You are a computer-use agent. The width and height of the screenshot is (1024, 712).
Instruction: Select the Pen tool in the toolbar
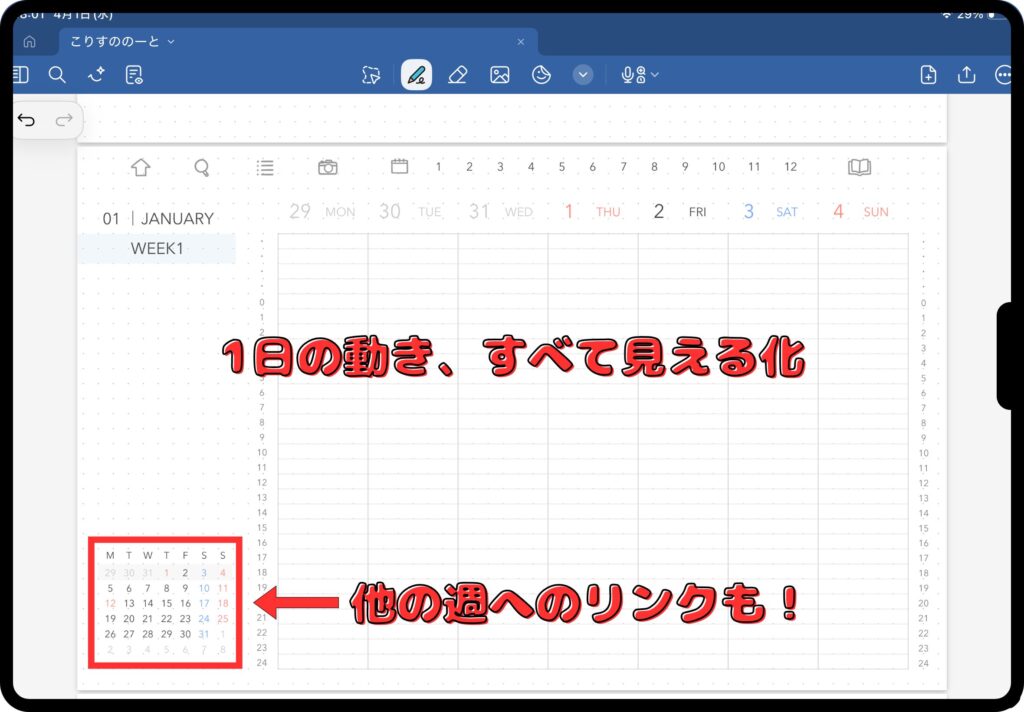[x=416, y=75]
